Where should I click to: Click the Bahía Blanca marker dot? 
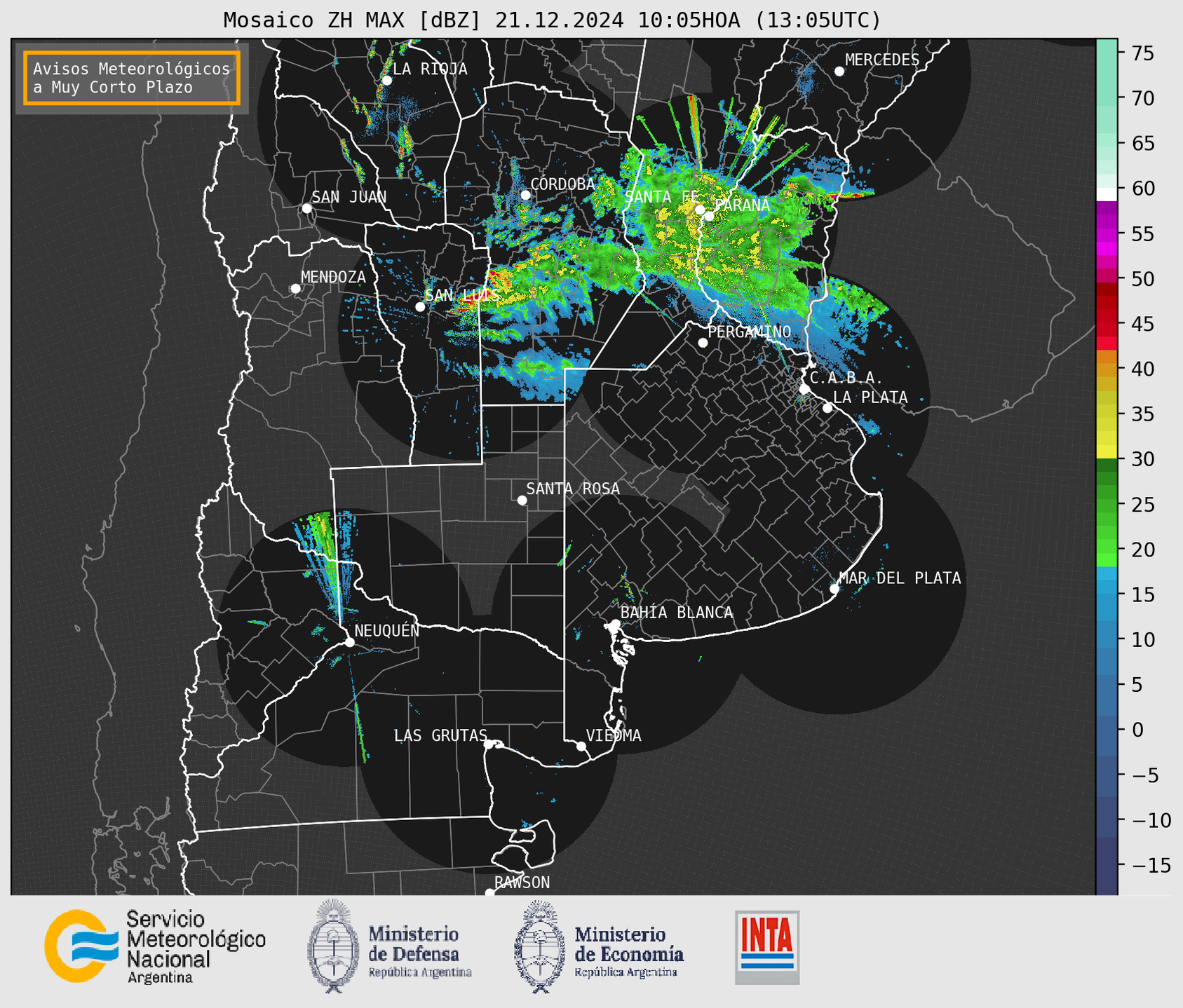point(615,624)
